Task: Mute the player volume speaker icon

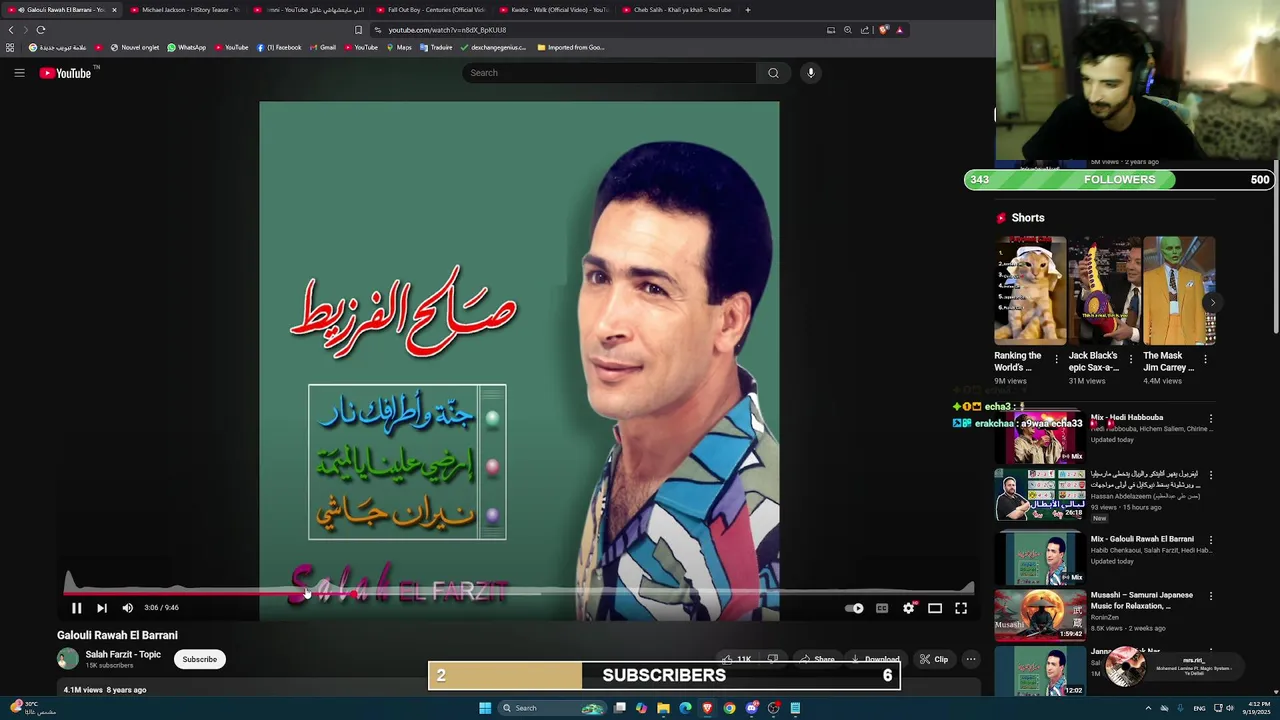Action: 128,608
